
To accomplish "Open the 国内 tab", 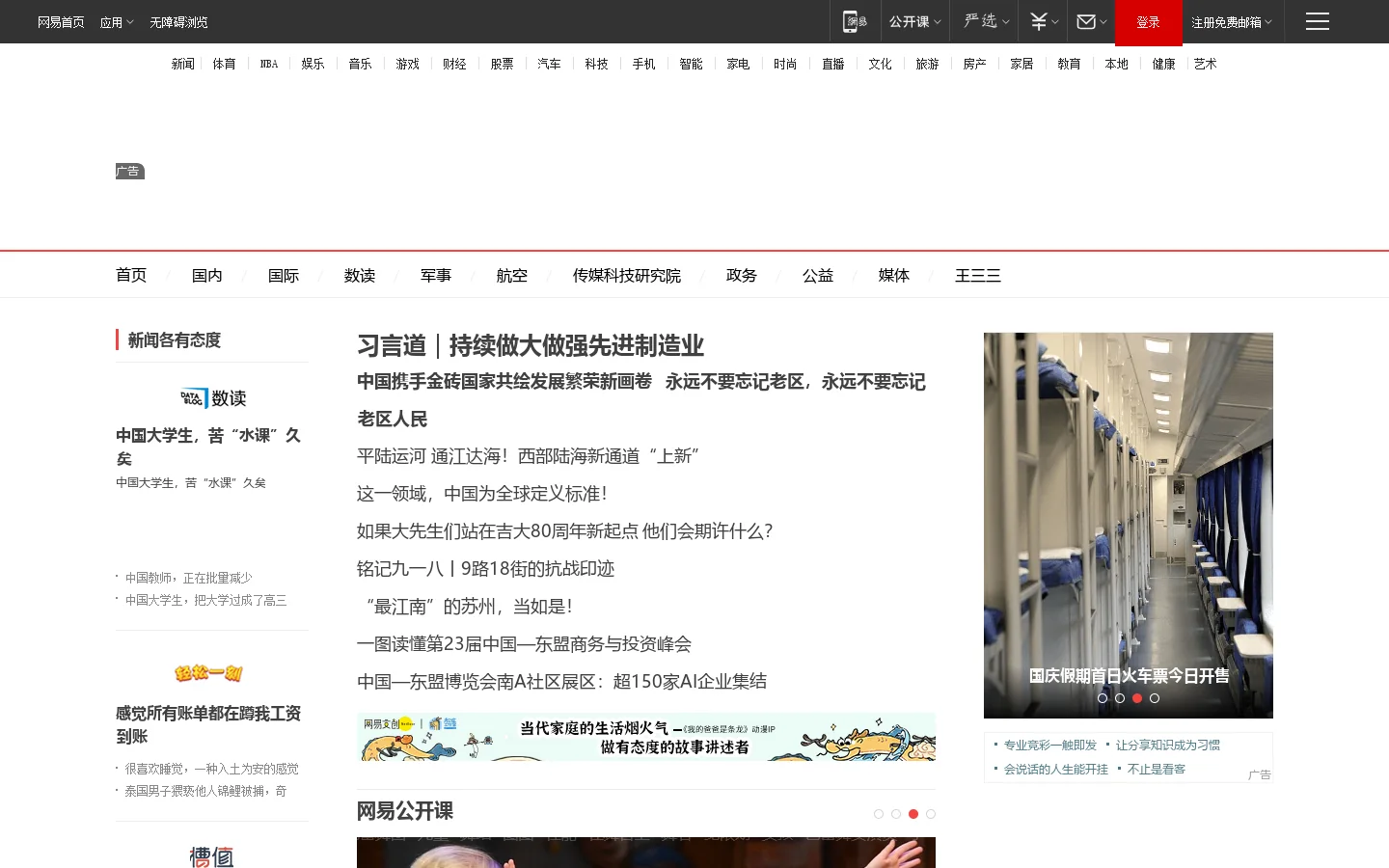I will point(207,275).
